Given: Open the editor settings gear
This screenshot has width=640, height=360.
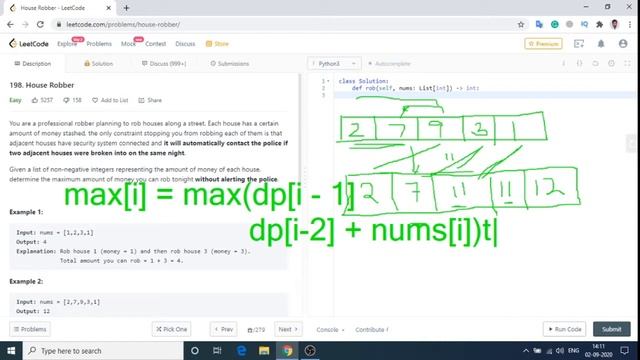Looking at the screenshot, I should (x=611, y=64).
